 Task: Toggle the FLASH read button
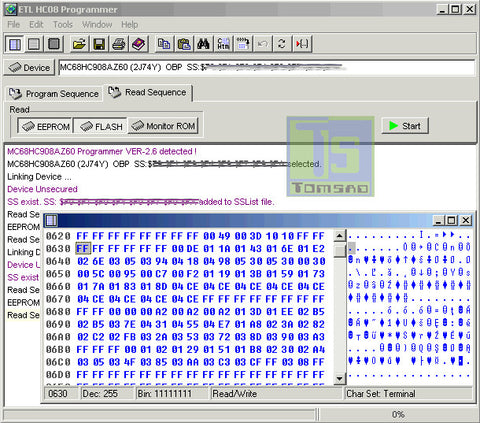pyautogui.click(x=100, y=126)
